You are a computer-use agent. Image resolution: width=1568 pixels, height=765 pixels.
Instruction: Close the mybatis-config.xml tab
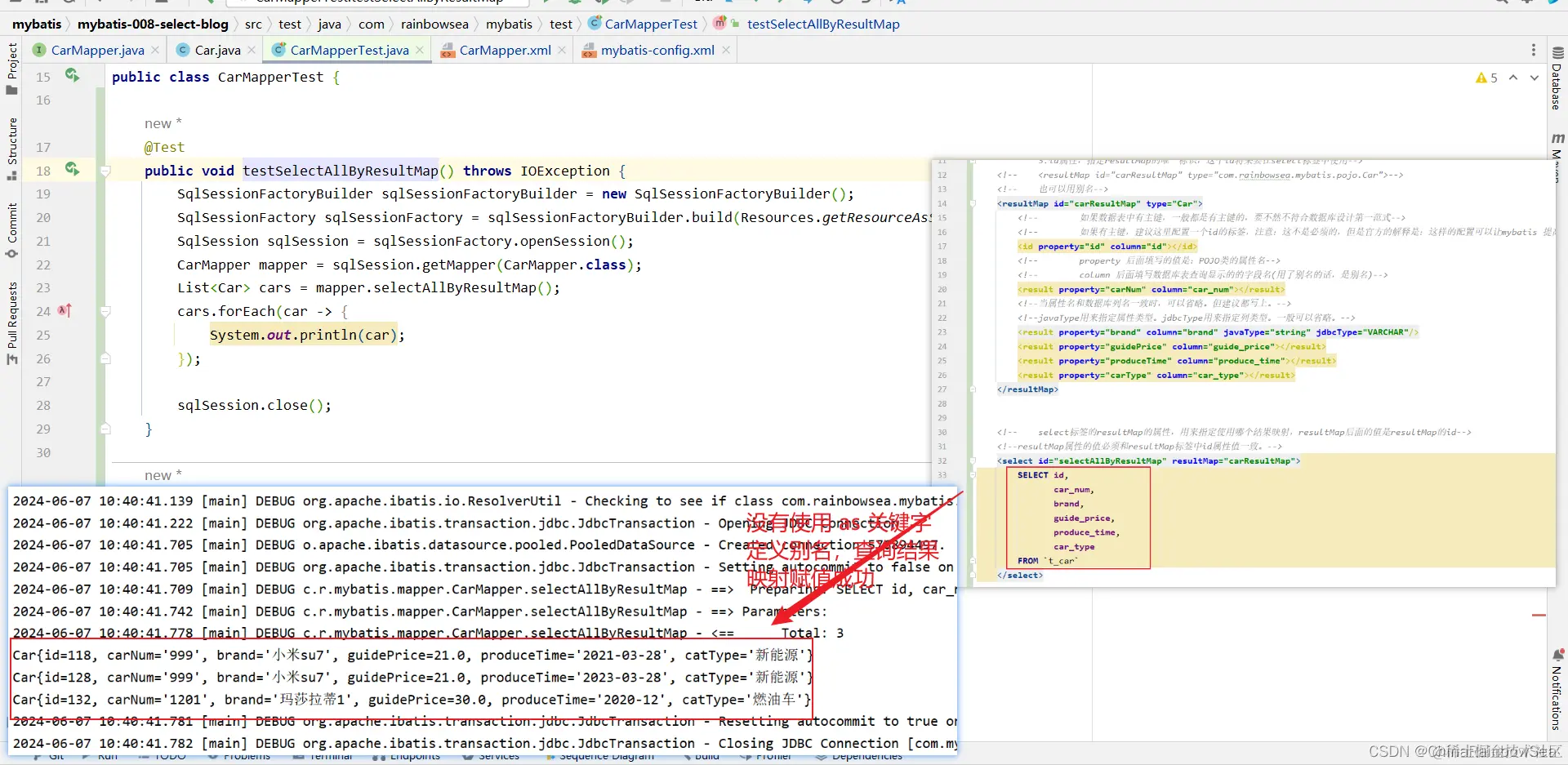(726, 50)
